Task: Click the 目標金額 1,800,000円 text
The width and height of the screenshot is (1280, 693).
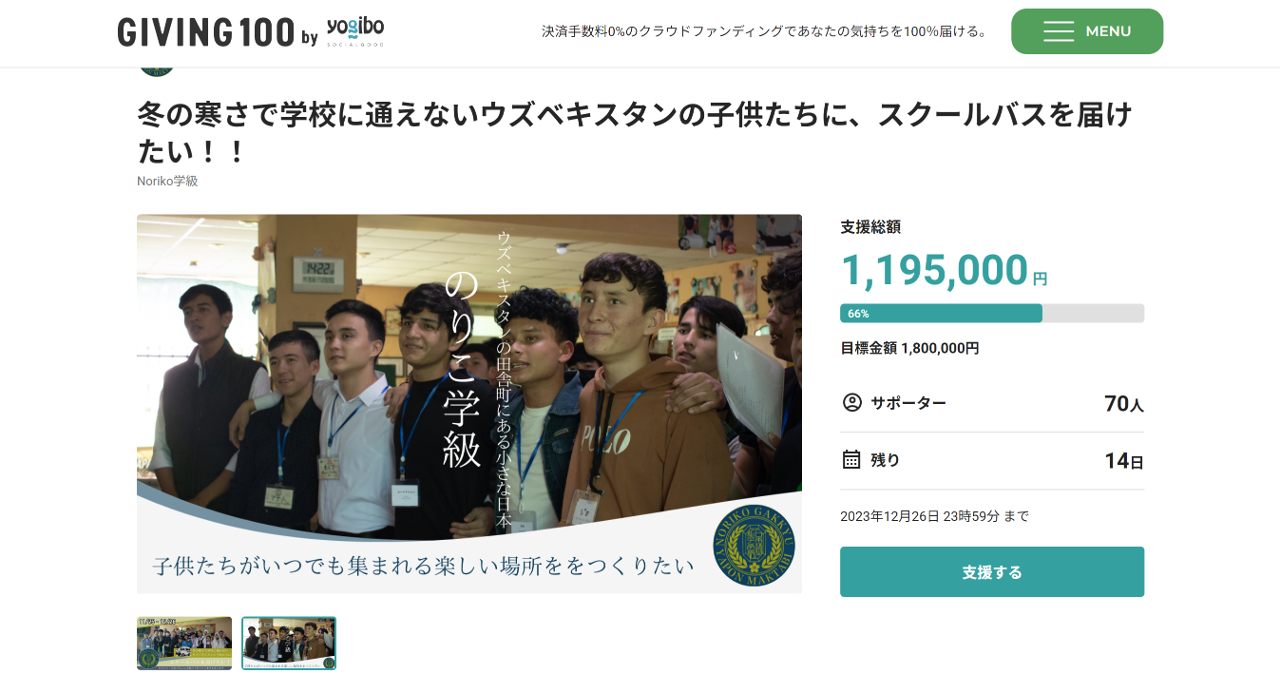Action: 910,348
